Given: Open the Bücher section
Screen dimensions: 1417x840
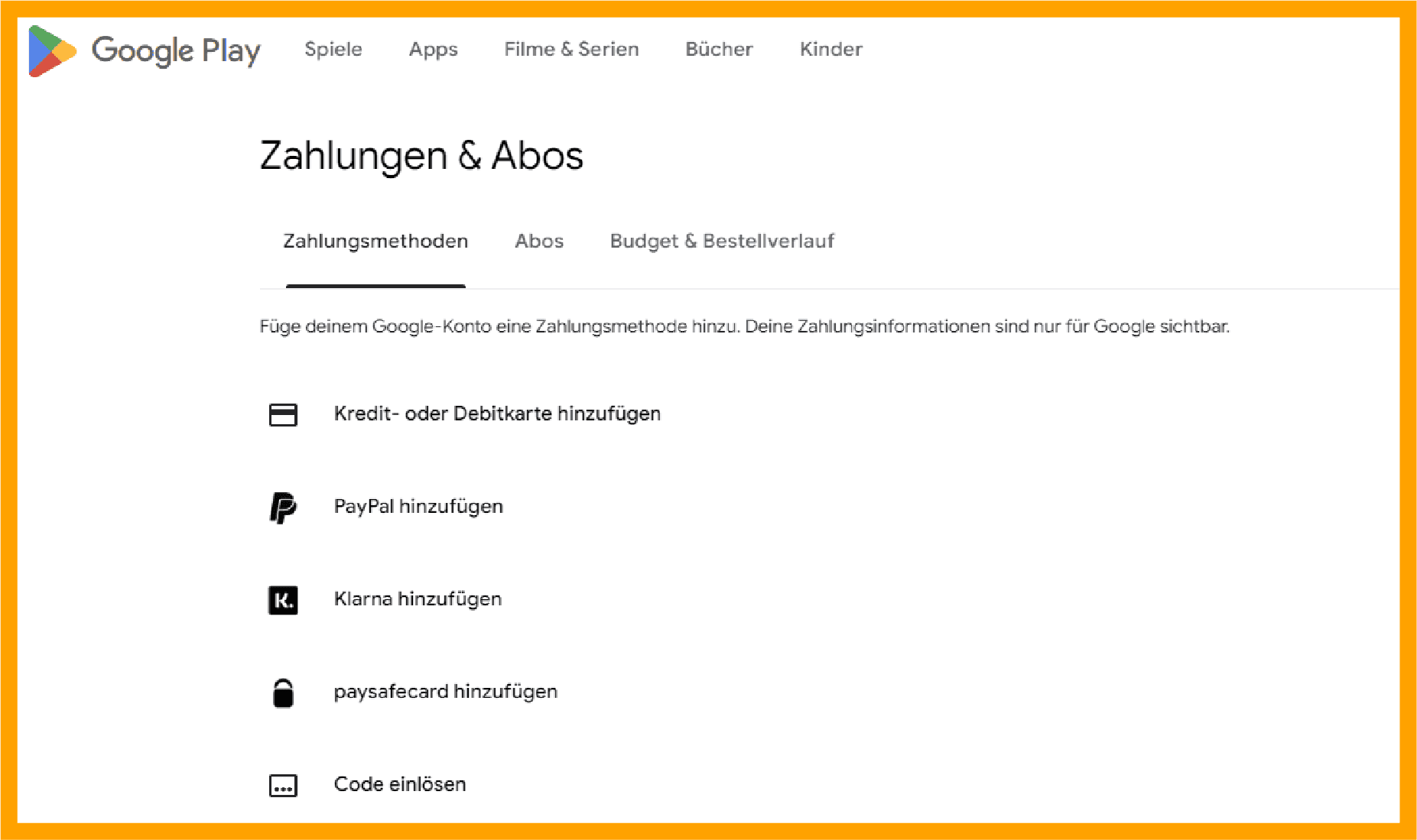Looking at the screenshot, I should (x=719, y=49).
